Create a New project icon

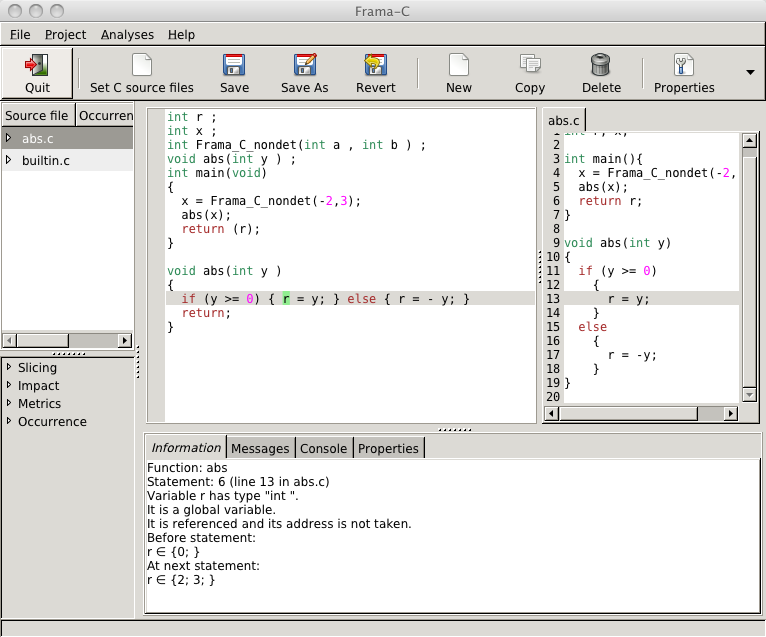pos(459,64)
